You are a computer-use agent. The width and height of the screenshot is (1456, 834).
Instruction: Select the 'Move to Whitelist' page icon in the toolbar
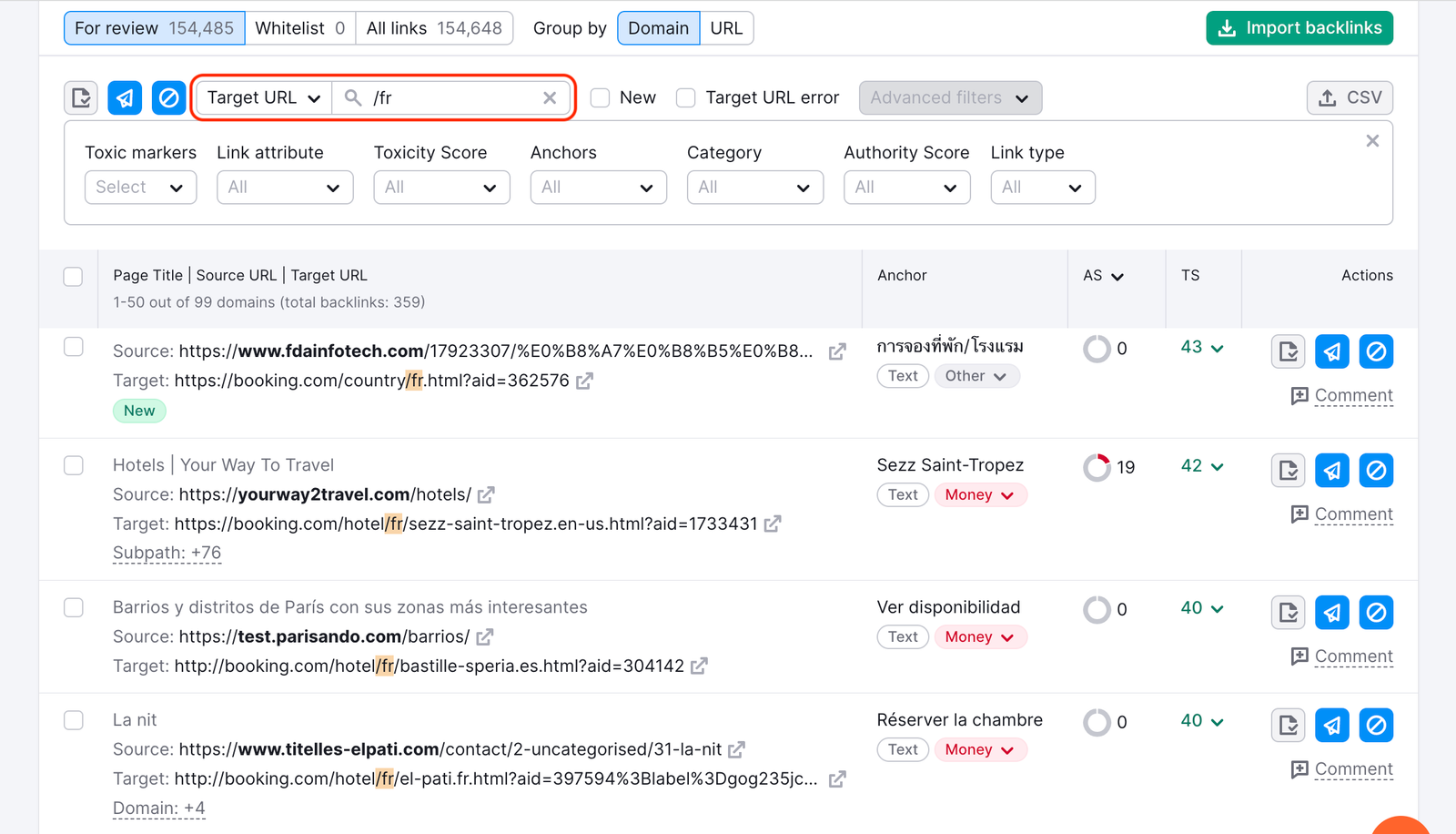point(80,97)
